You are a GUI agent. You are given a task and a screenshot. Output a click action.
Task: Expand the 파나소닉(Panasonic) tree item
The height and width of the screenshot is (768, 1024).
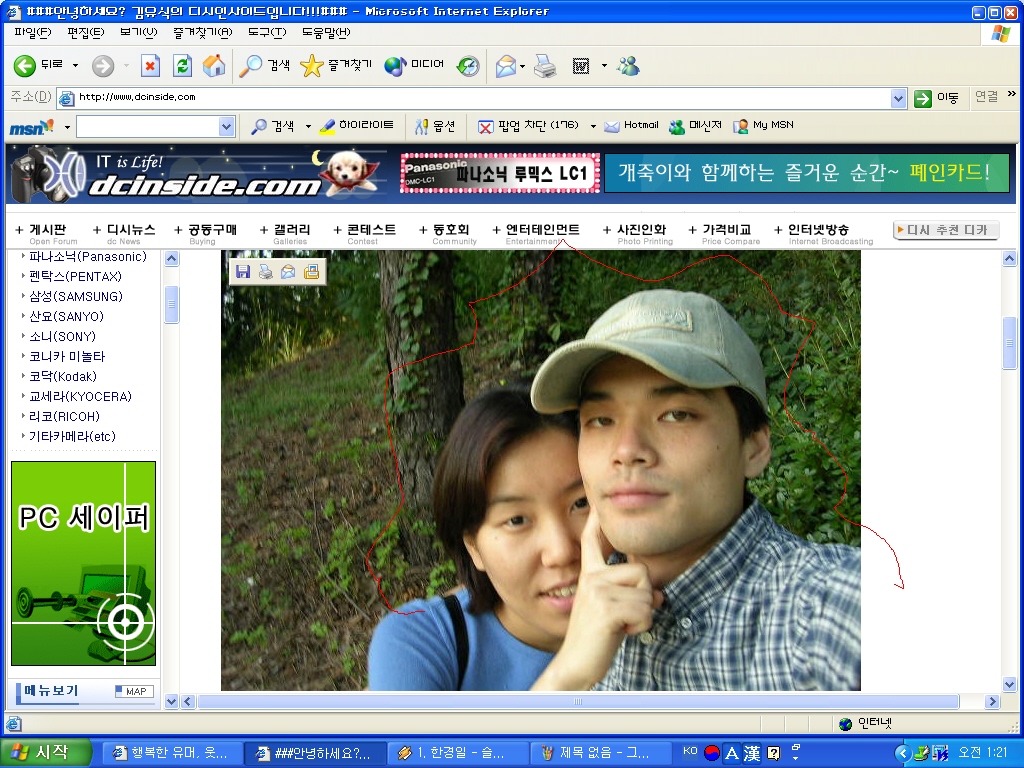(23, 257)
